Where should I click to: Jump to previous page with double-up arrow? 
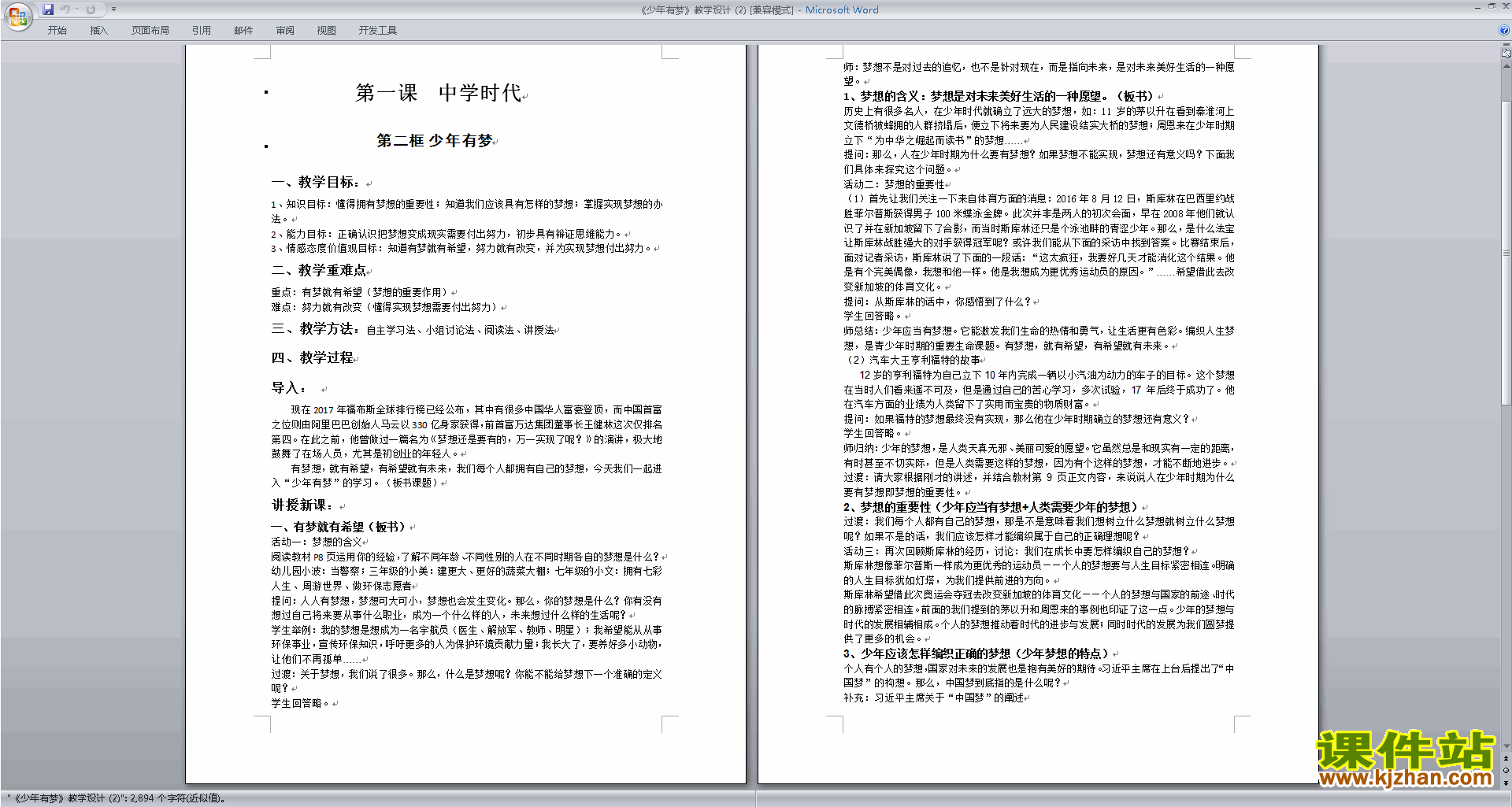point(1506,759)
